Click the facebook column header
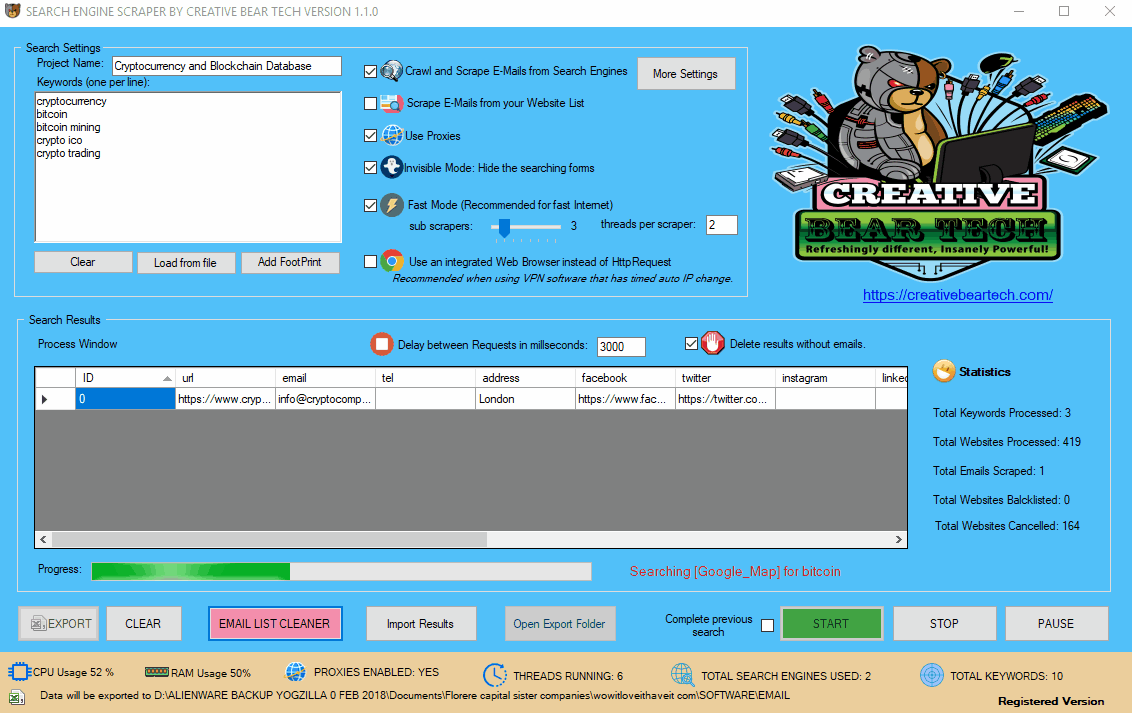 click(x=626, y=377)
